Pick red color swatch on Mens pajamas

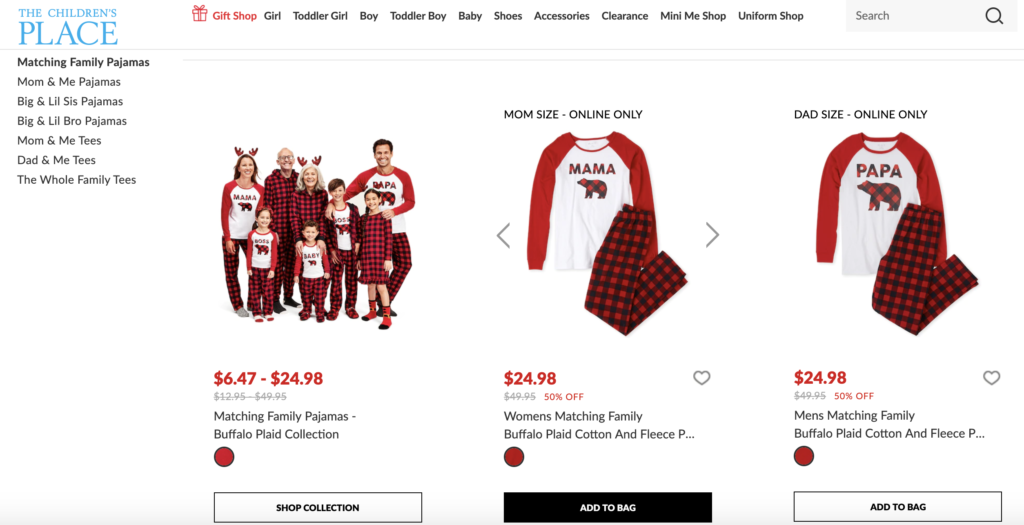click(x=804, y=456)
